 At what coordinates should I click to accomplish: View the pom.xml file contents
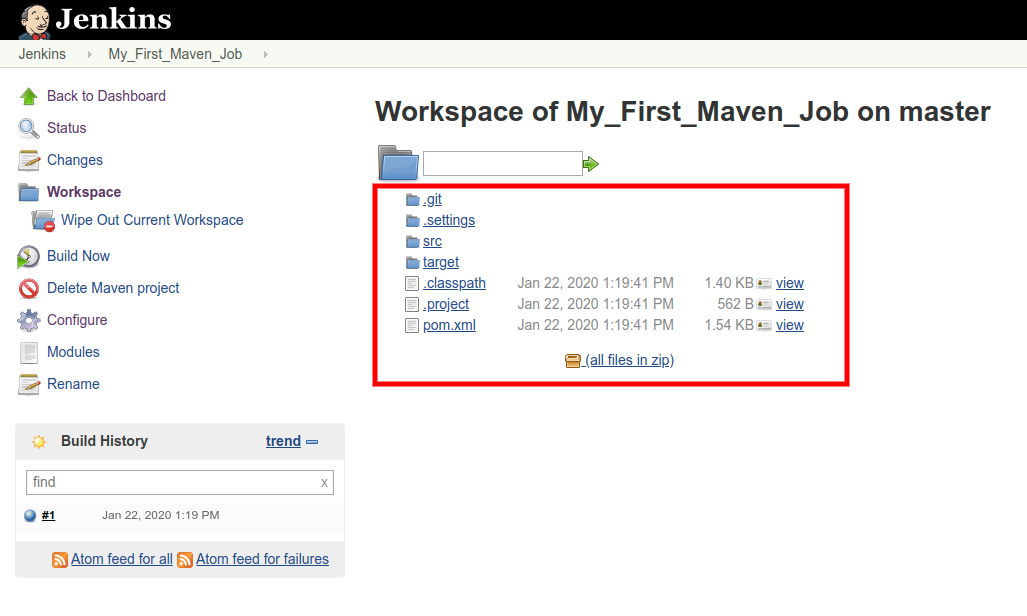tap(790, 326)
